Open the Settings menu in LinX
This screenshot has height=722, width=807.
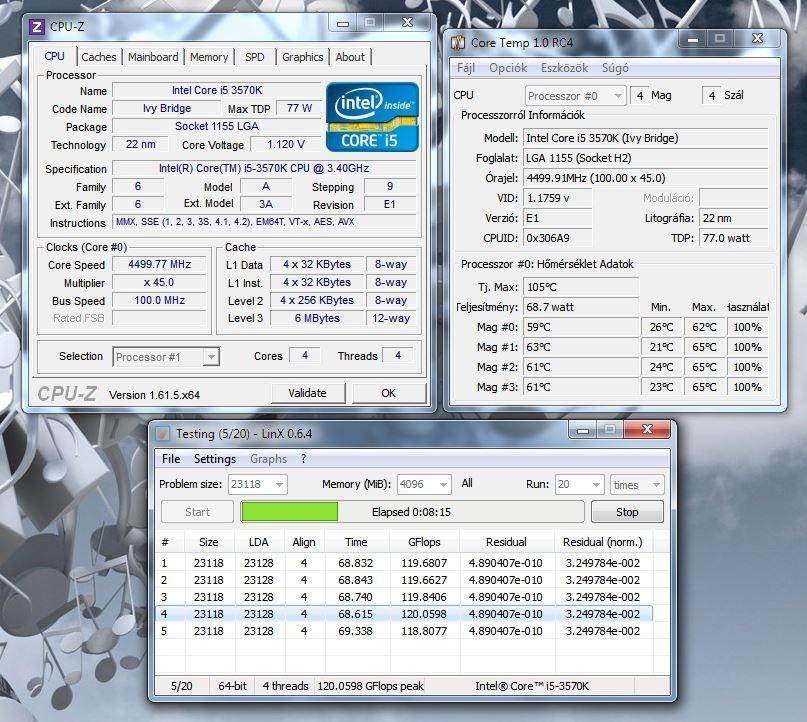tap(215, 459)
